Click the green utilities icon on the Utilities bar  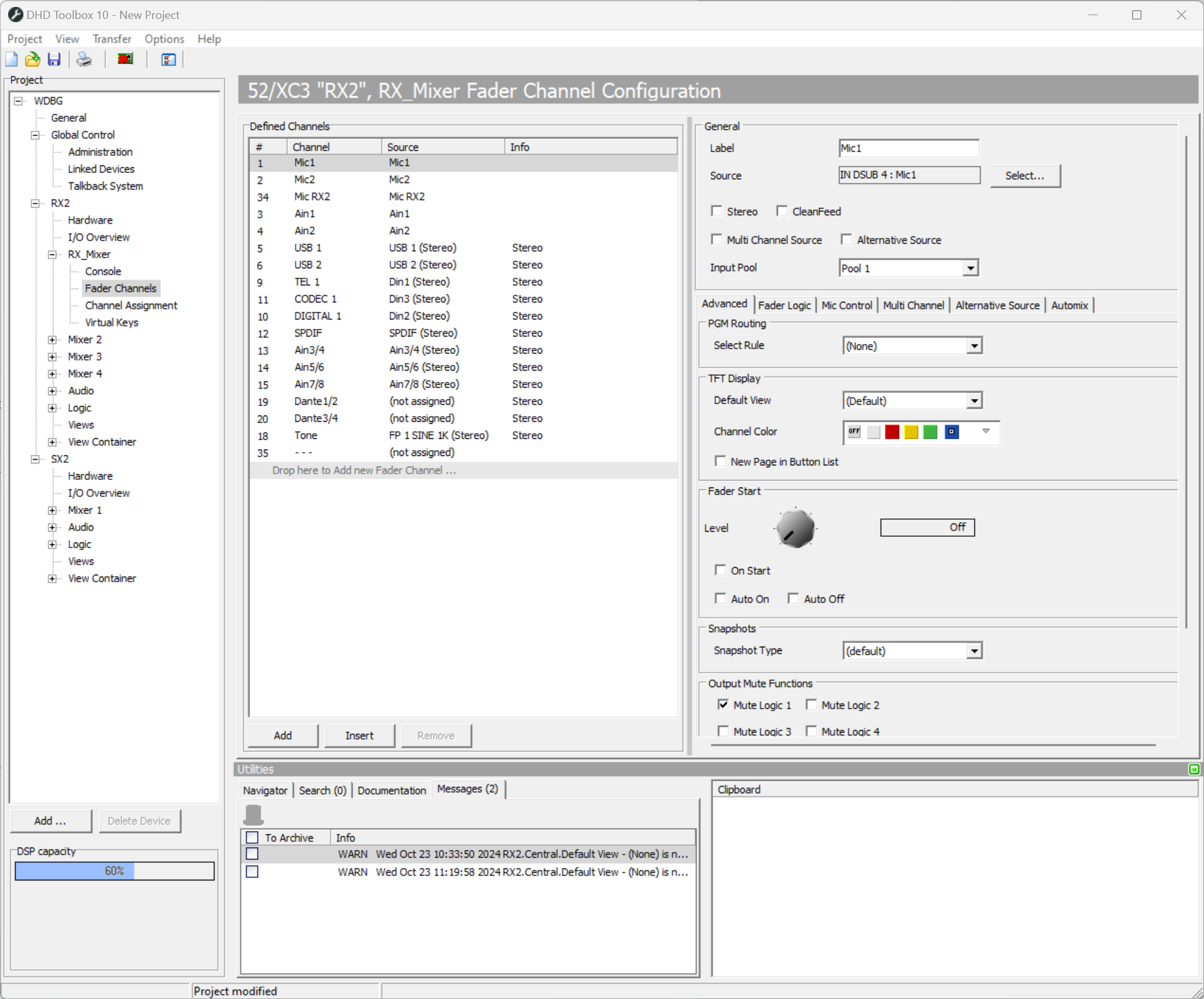pyautogui.click(x=1193, y=769)
